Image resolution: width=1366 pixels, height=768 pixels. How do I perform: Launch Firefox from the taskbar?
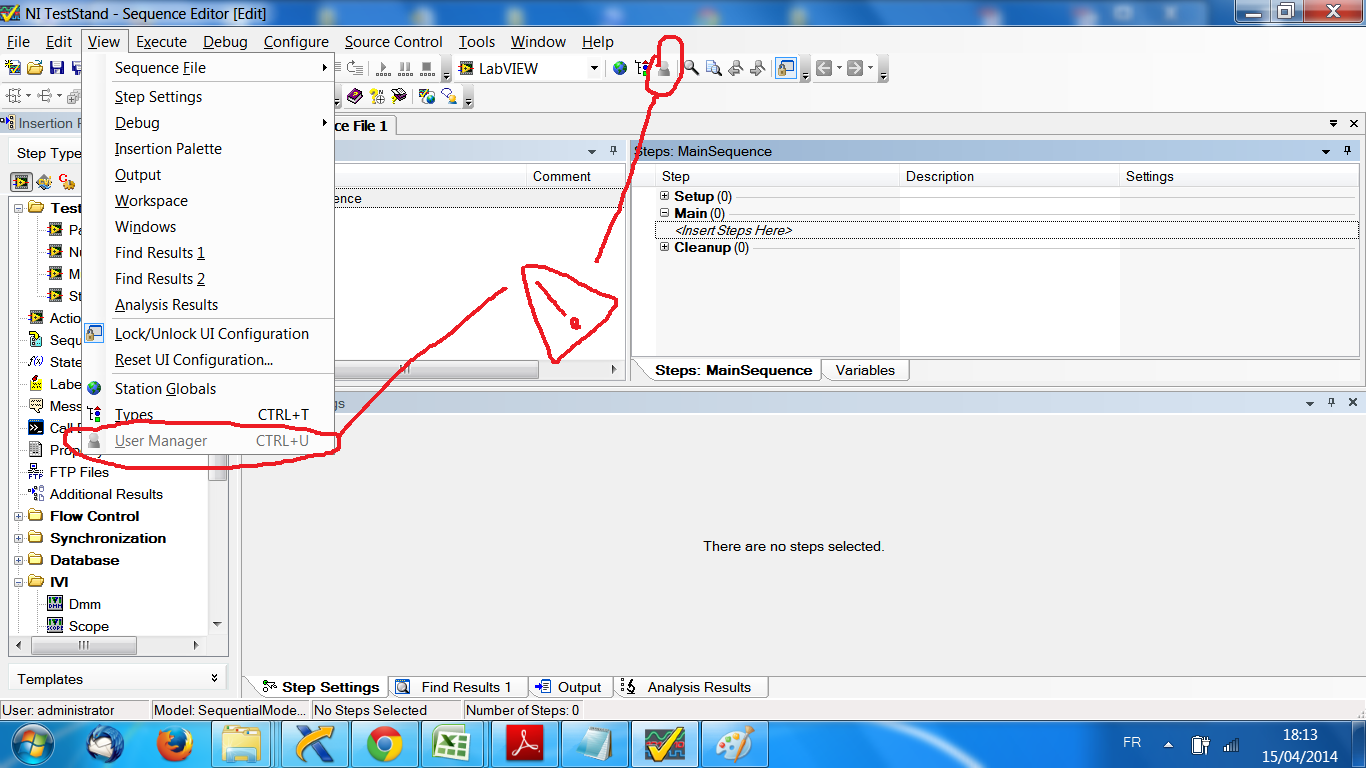click(173, 746)
